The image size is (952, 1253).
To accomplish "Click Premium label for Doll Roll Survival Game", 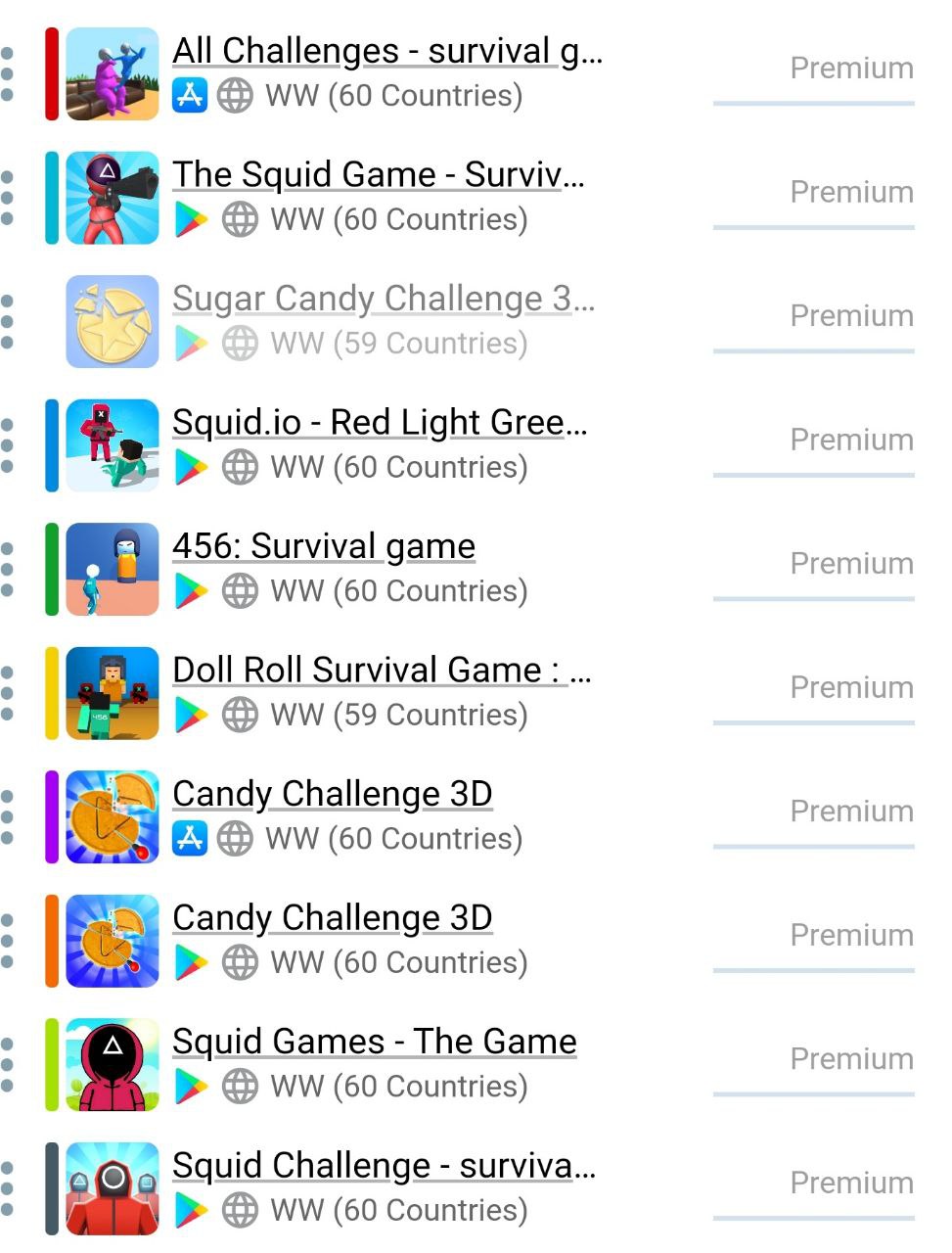I will pos(851,687).
